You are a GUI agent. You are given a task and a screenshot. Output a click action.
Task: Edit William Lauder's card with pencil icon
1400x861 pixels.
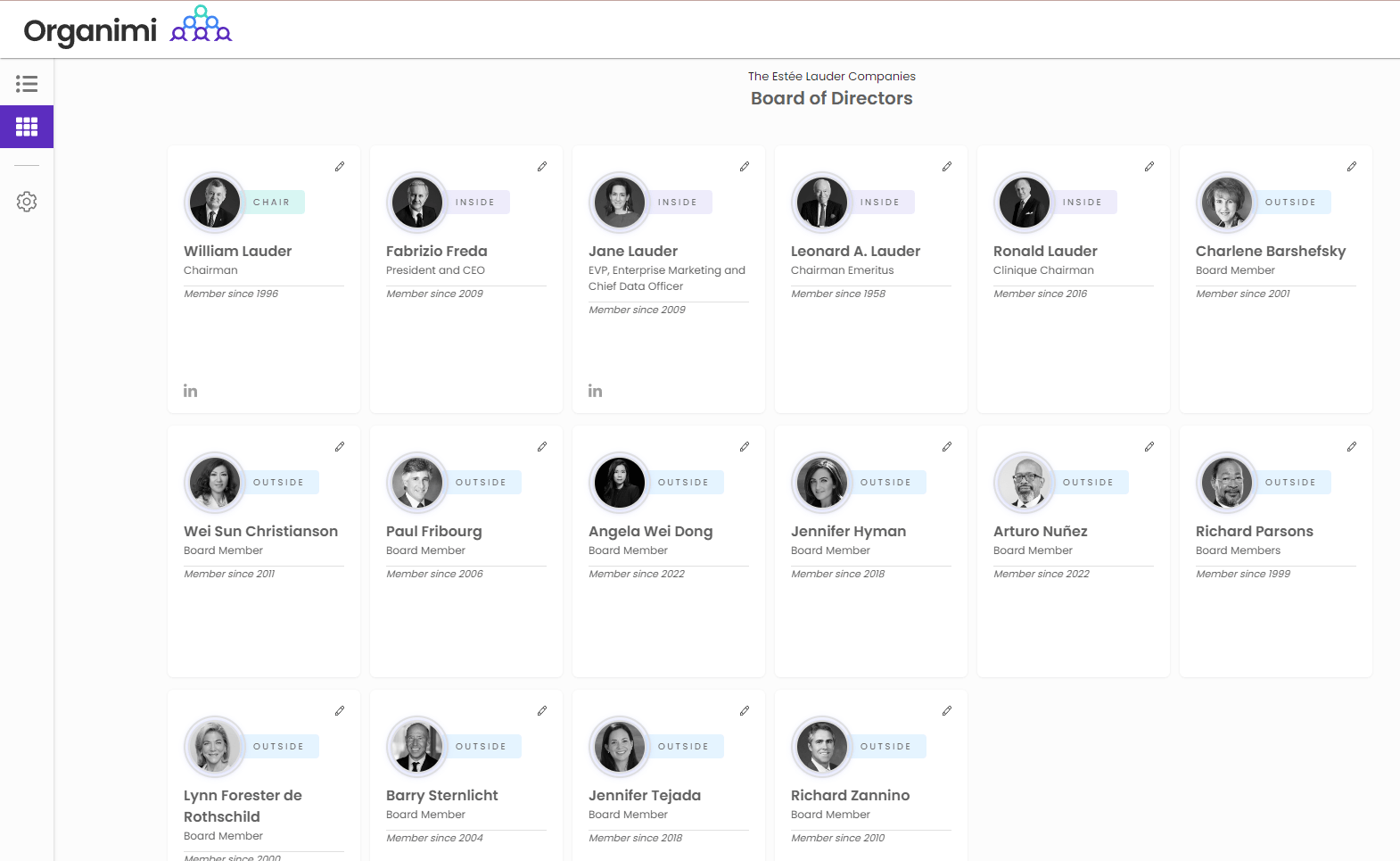tap(340, 167)
